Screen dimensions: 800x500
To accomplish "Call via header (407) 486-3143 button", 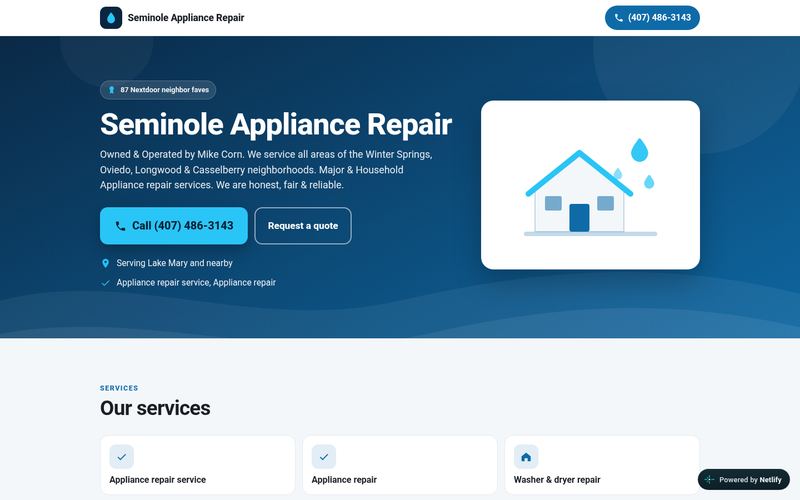I will pos(652,18).
